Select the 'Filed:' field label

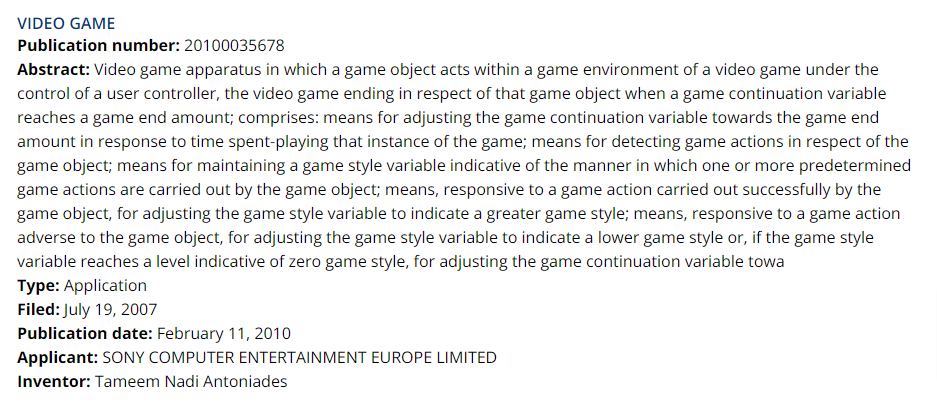coord(39,309)
